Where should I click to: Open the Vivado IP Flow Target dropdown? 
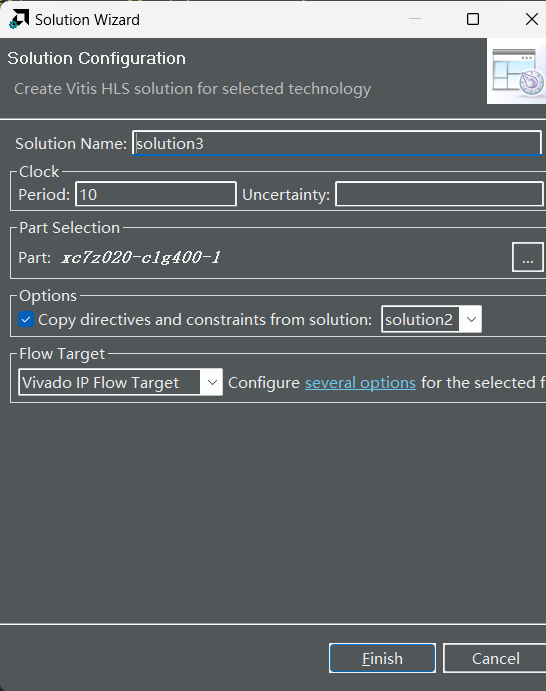tap(120, 382)
